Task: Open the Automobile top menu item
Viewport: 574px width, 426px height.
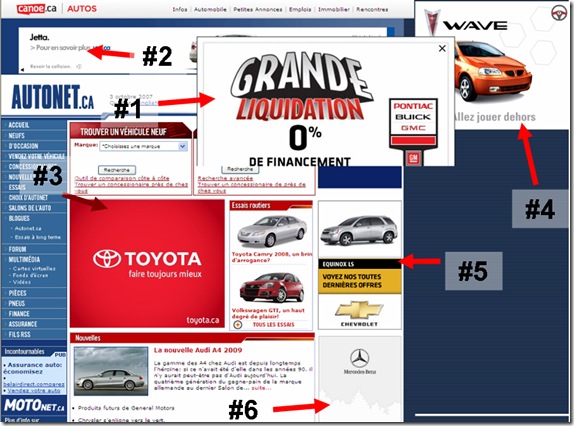Action: pyautogui.click(x=210, y=10)
